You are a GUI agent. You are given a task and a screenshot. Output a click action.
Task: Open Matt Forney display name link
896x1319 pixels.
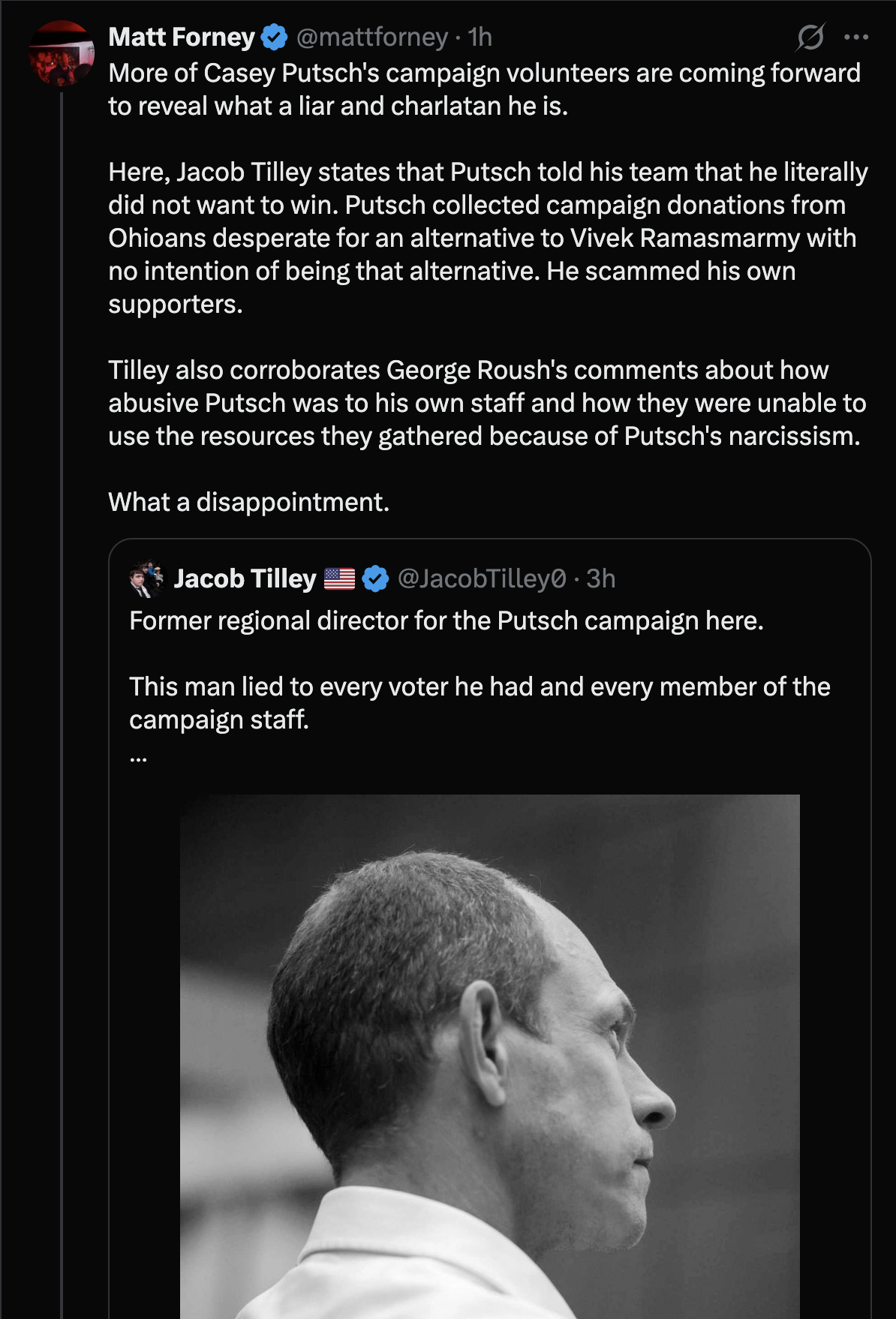tap(182, 37)
